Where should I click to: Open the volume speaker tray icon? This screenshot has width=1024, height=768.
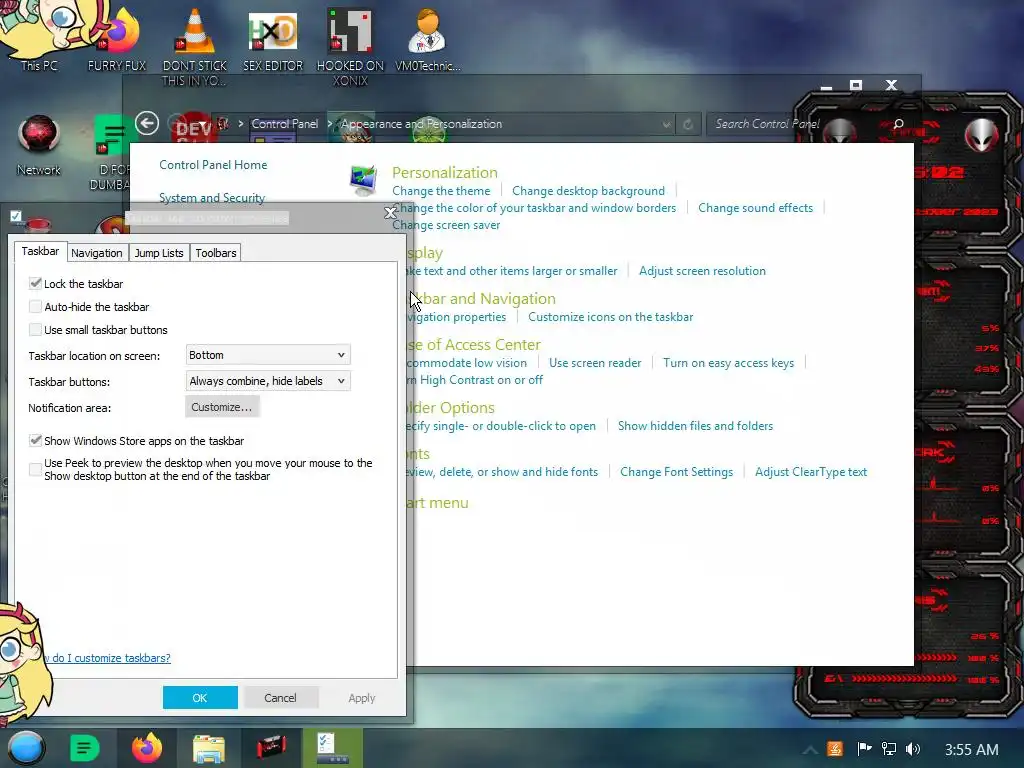(913, 749)
